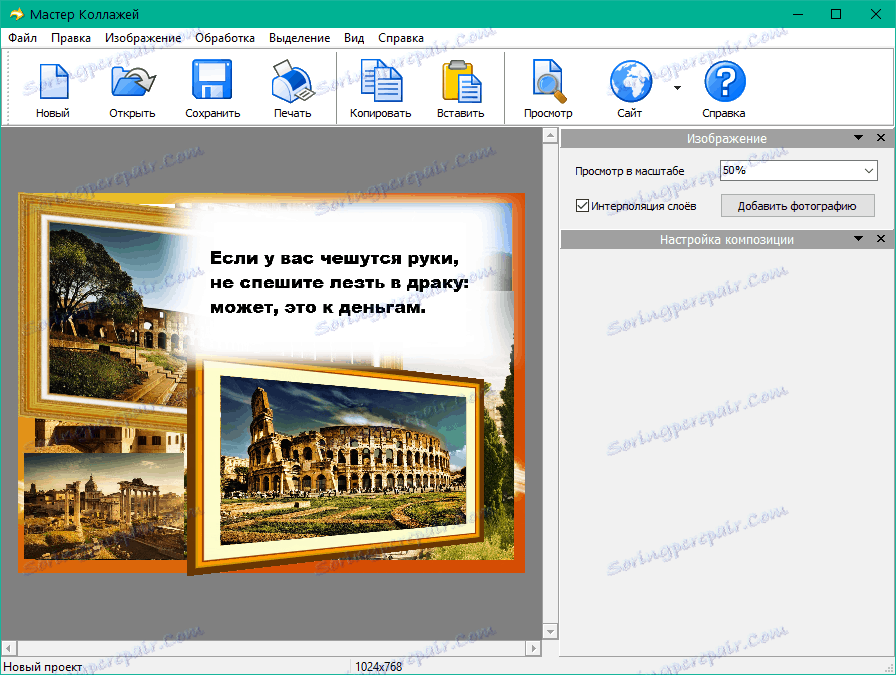896x675 pixels.
Task: Open the Правка menu
Action: [x=71, y=38]
